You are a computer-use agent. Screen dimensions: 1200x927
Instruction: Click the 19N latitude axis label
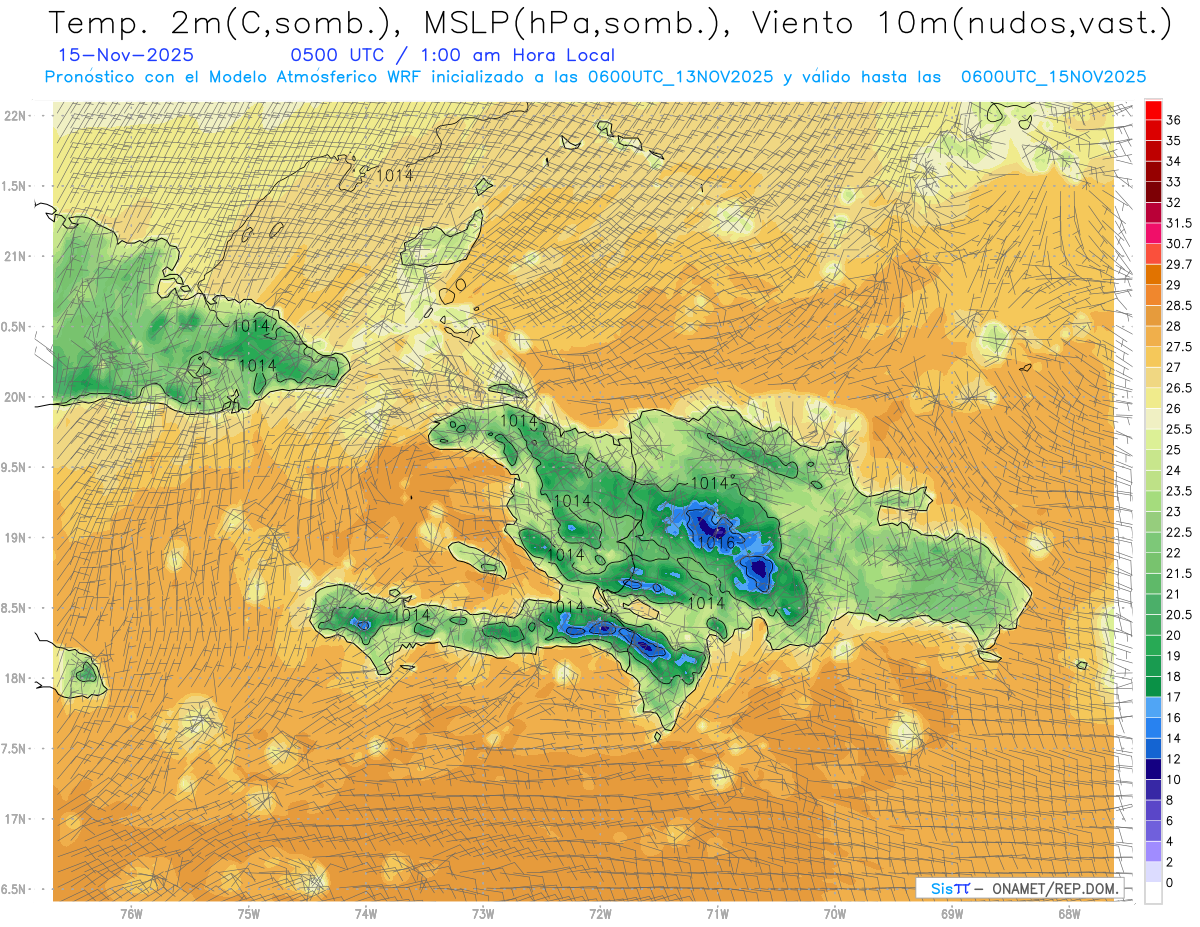pyautogui.click(x=16, y=538)
